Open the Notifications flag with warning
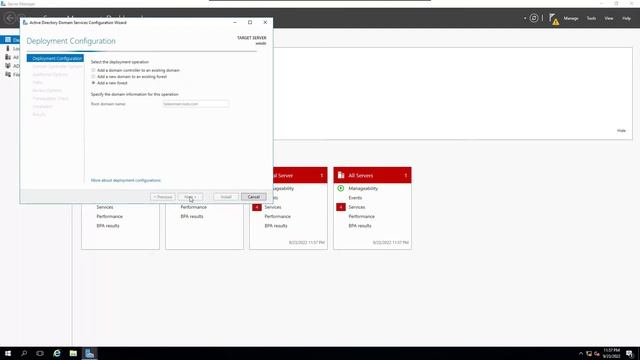This screenshot has width=640, height=360. coord(553,19)
